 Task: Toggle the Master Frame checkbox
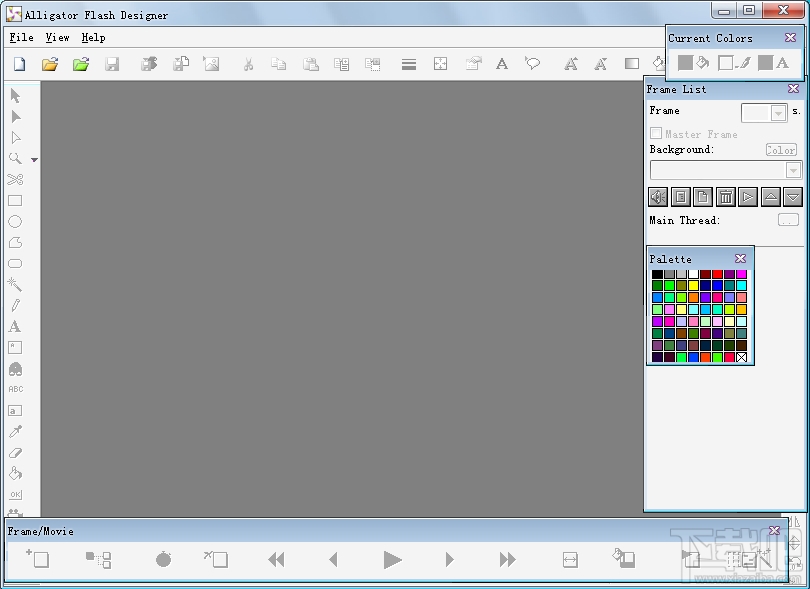[x=656, y=133]
